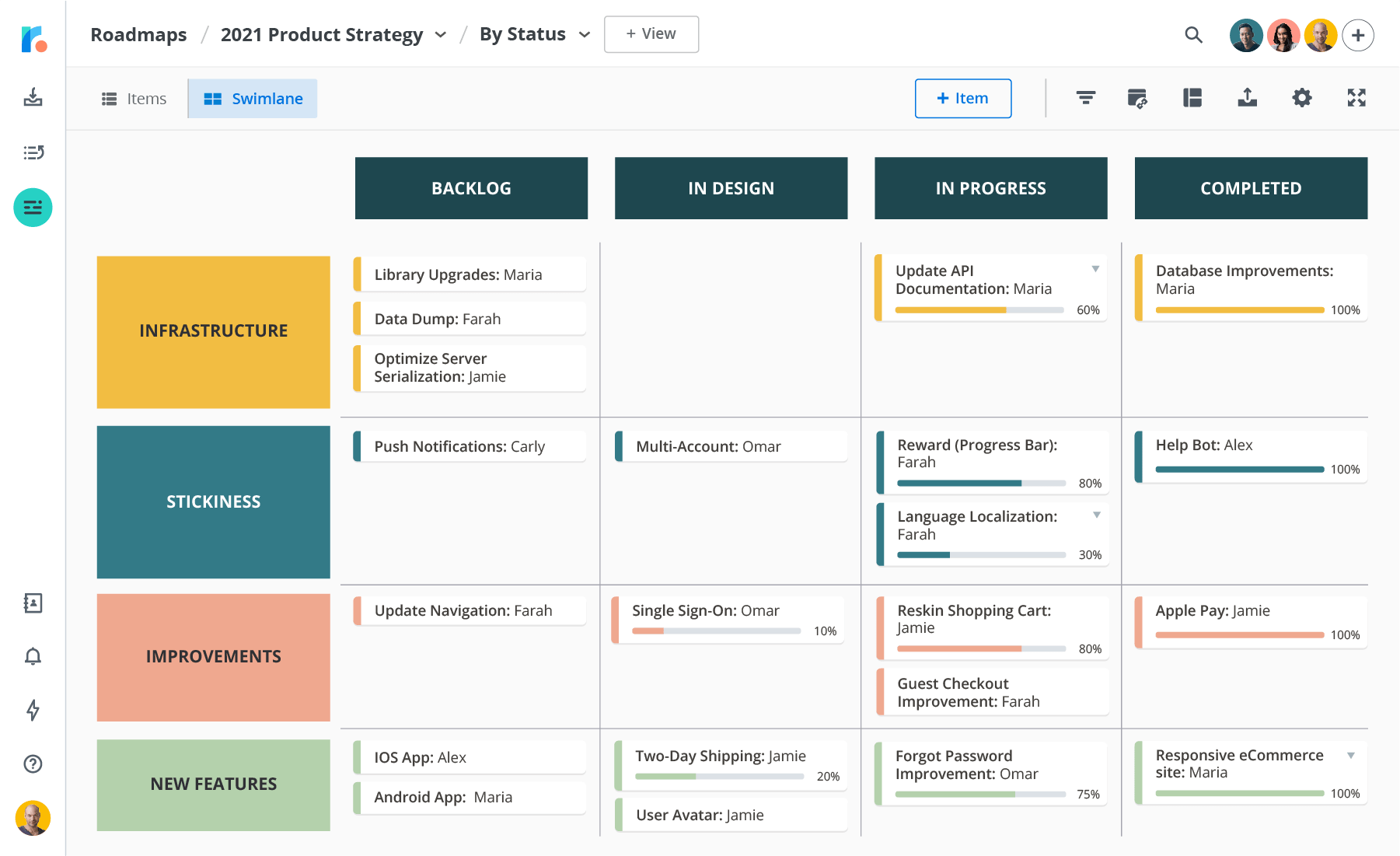Screen dimensions: 1400x856
Task: Click Update API Documentation 60% progress bar
Action: (979, 310)
